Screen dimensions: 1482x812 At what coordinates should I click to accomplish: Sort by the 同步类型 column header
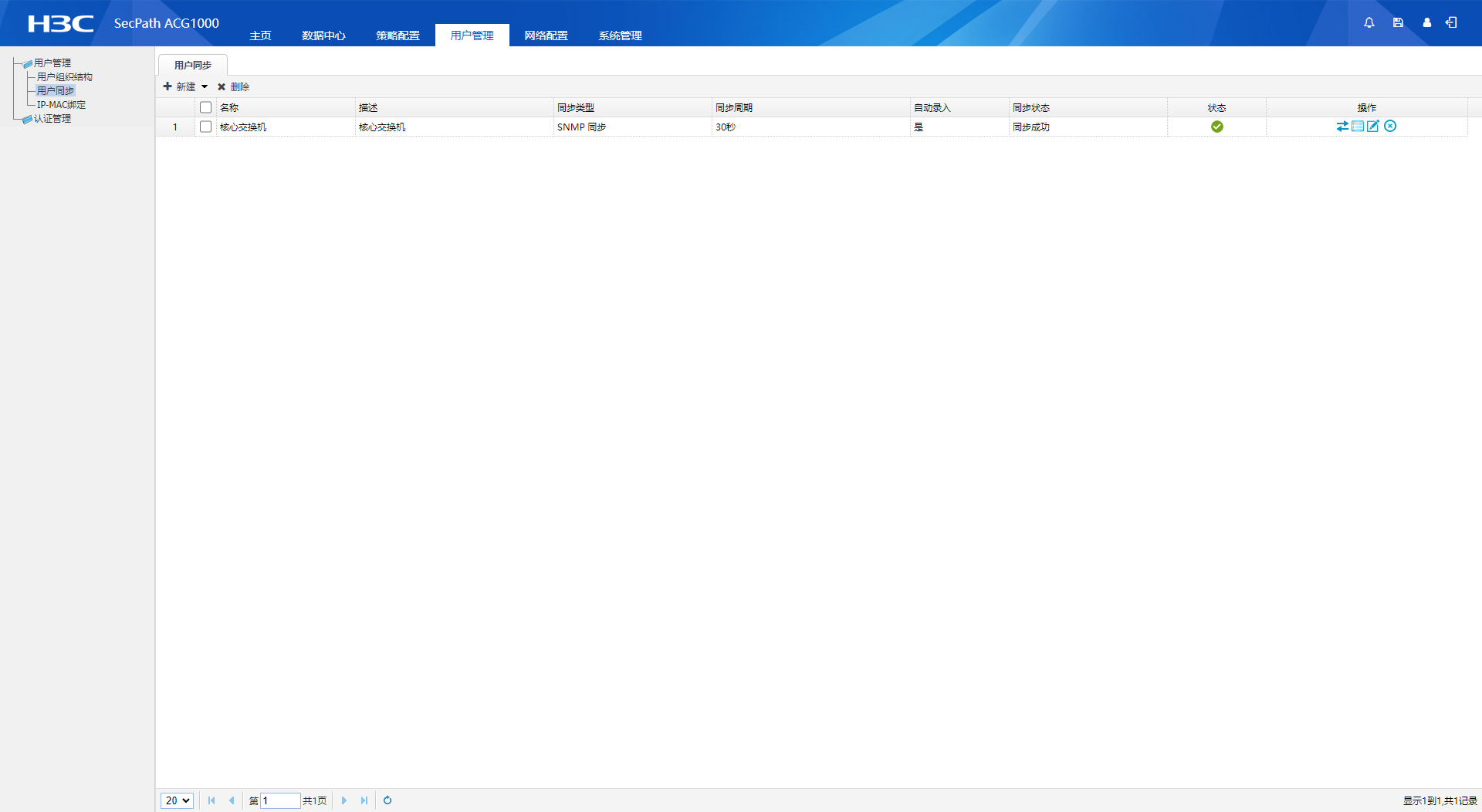632,107
